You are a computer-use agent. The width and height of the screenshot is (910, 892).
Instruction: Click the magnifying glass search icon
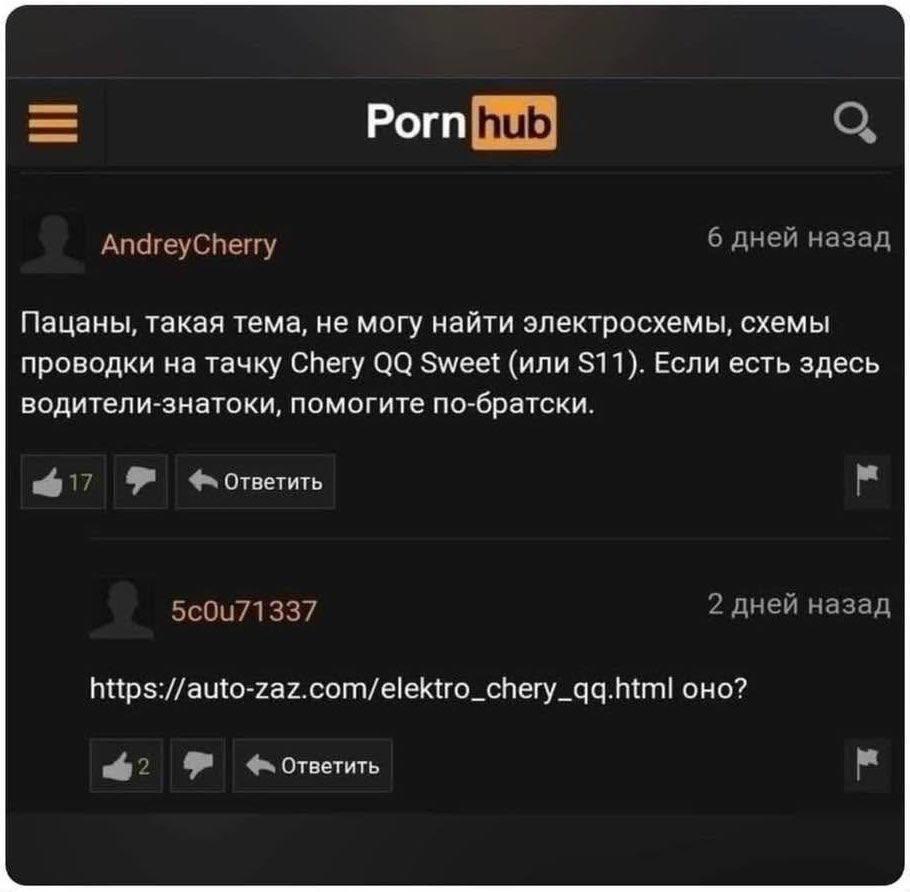point(855,122)
